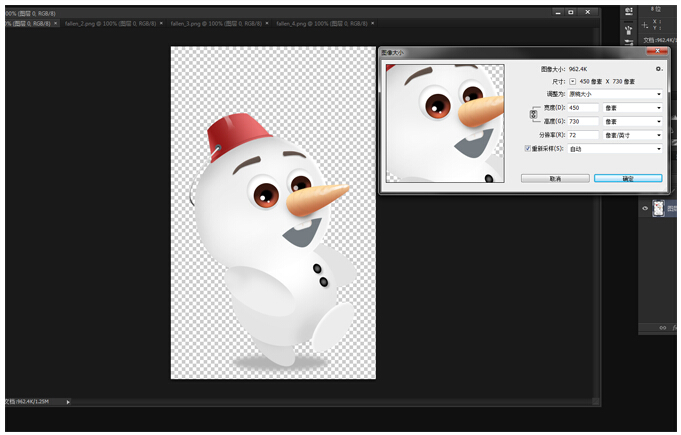Image resolution: width=681 pixels, height=435 pixels.
Task: Click the document size info in status bar
Action: (27, 402)
